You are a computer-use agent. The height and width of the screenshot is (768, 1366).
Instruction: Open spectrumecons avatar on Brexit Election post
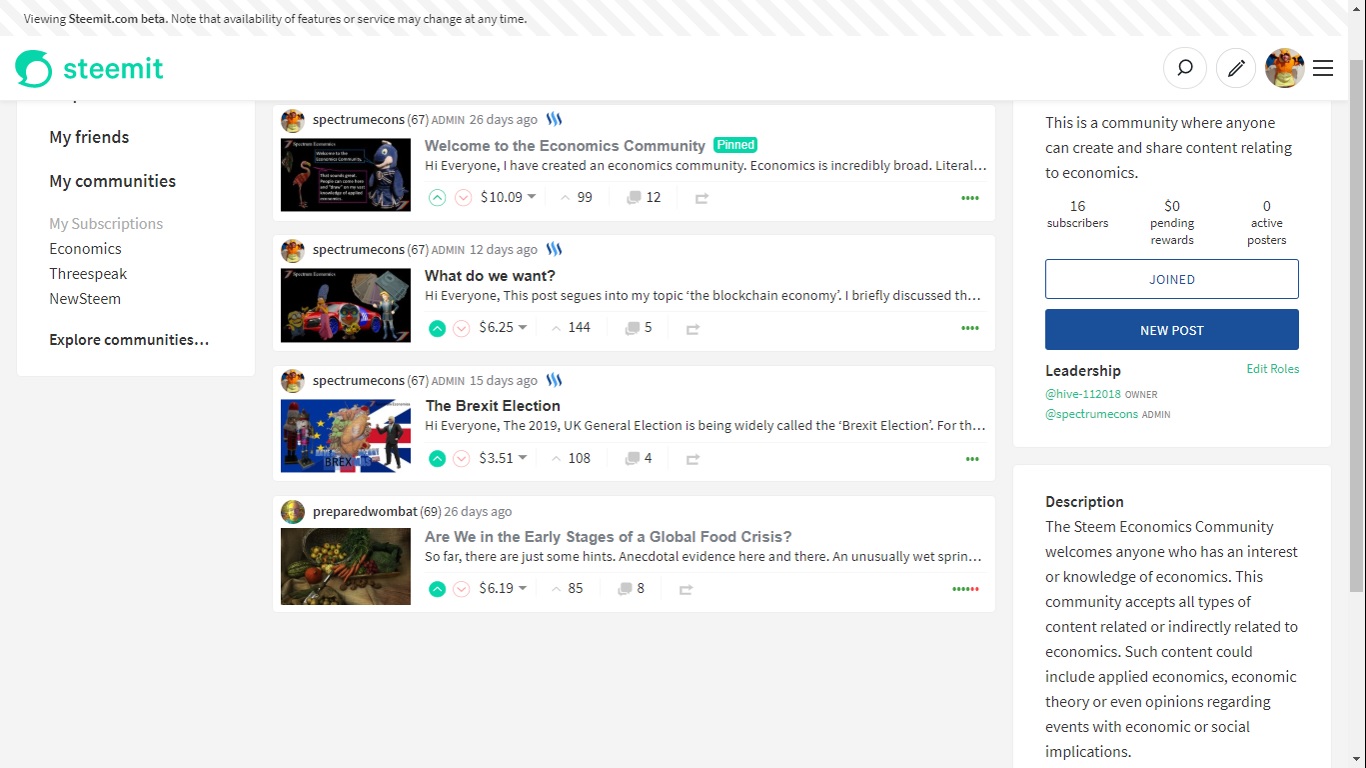point(293,380)
